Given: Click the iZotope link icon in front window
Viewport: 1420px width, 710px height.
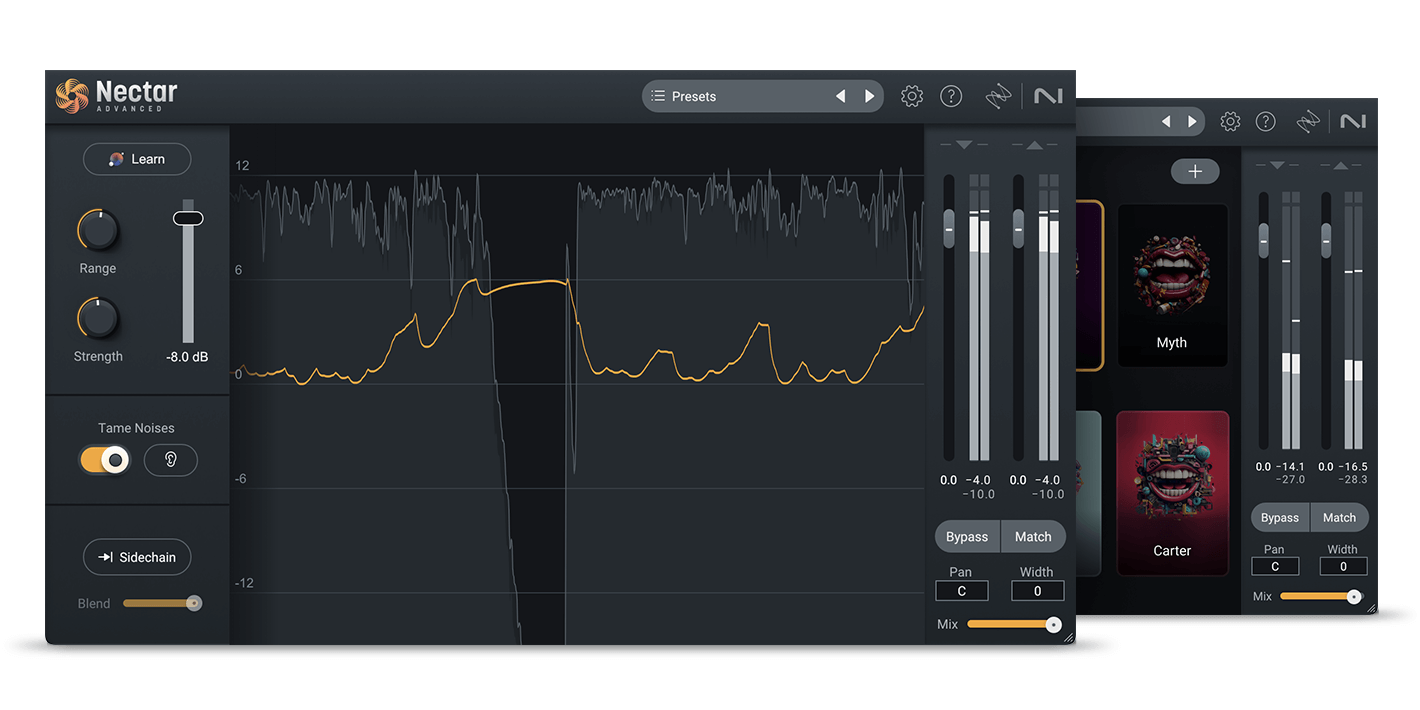Looking at the screenshot, I should point(998,96).
